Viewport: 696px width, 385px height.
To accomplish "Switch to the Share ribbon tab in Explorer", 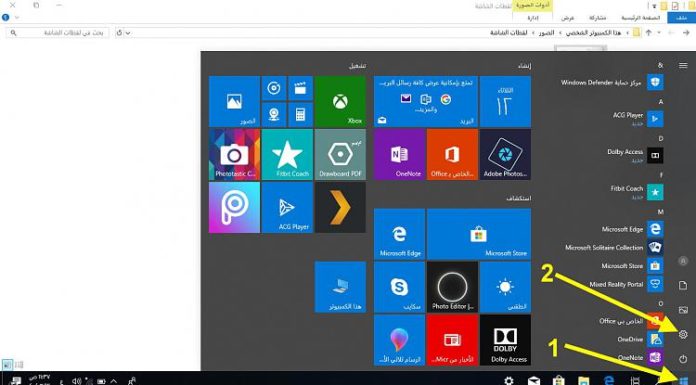I will [x=597, y=18].
